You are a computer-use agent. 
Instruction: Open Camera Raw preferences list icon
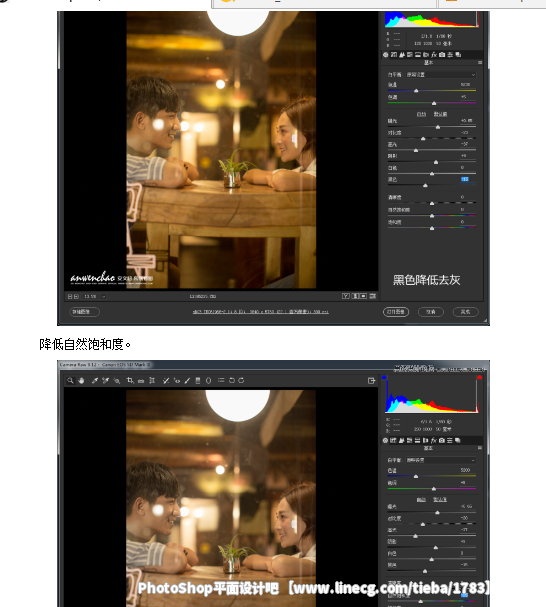(221, 380)
